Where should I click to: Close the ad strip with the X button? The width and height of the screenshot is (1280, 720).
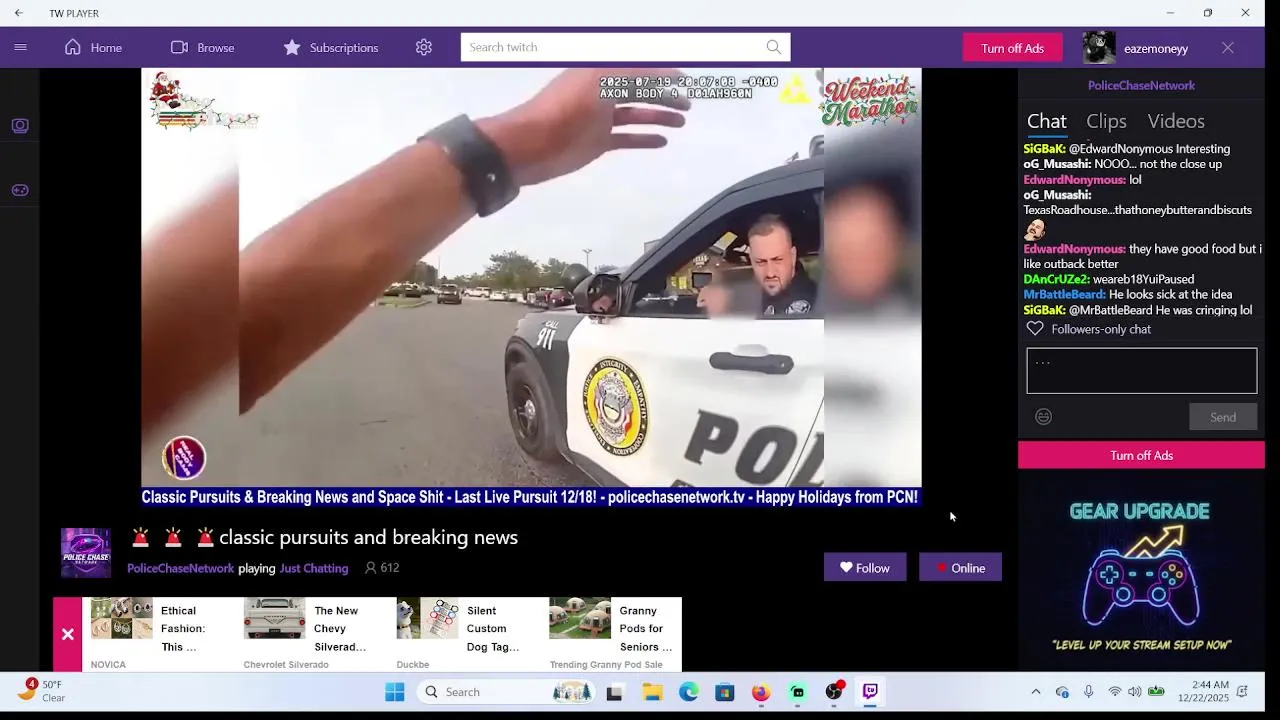(x=67, y=634)
